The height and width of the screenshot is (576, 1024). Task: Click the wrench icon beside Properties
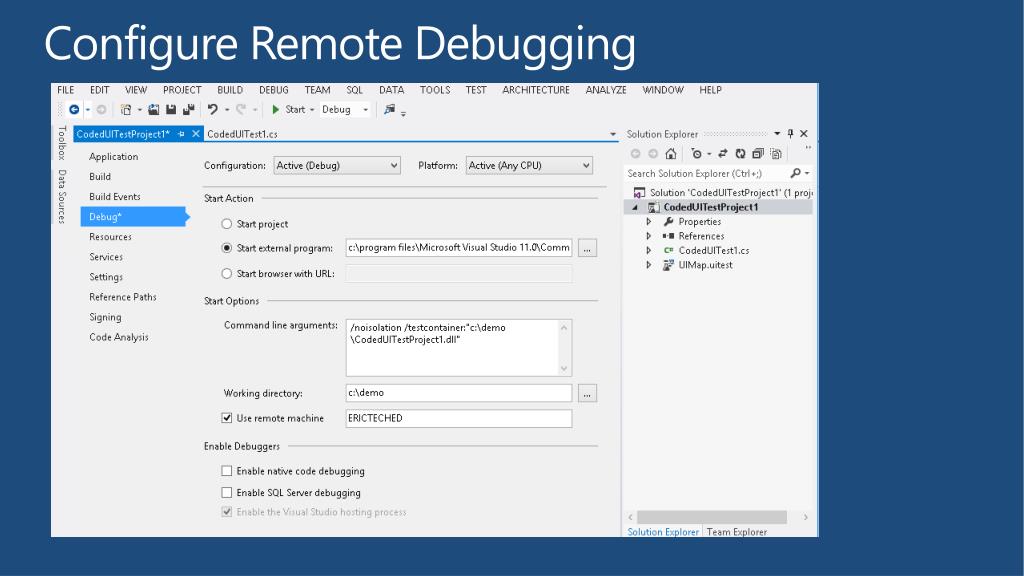click(x=669, y=222)
